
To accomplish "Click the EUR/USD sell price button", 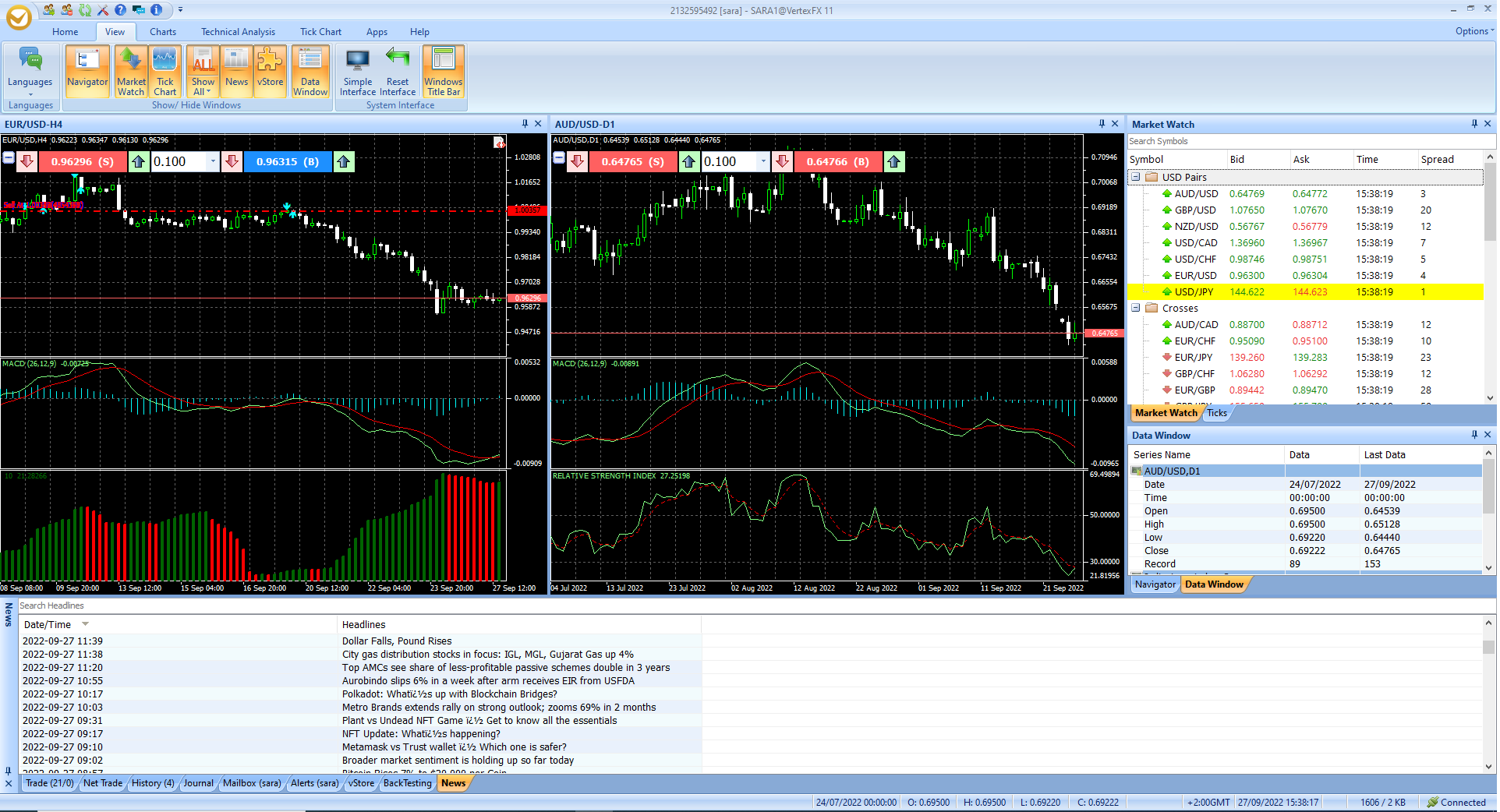I will click(x=82, y=161).
